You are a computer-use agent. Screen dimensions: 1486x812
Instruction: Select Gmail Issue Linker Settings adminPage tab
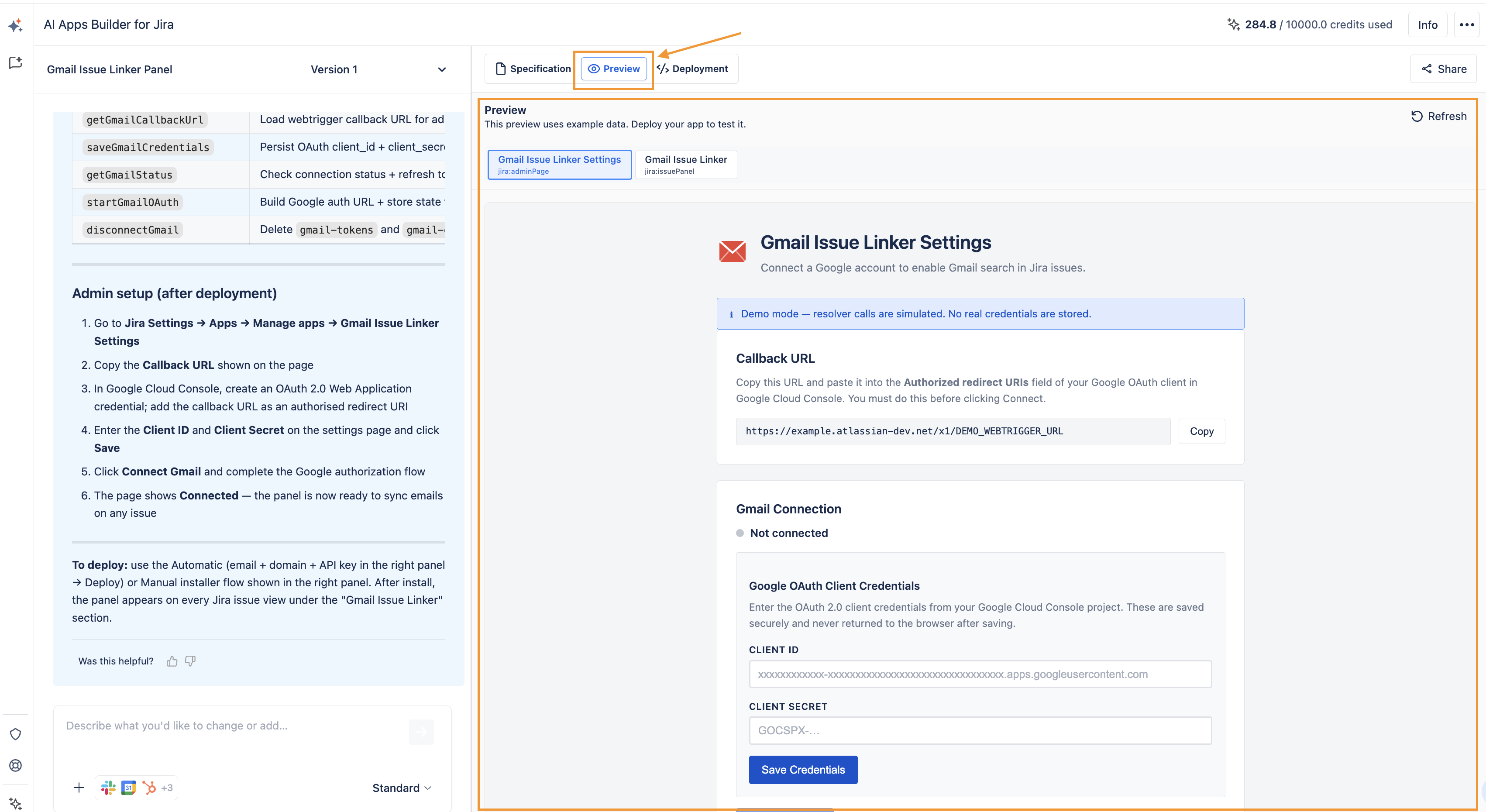[560, 164]
